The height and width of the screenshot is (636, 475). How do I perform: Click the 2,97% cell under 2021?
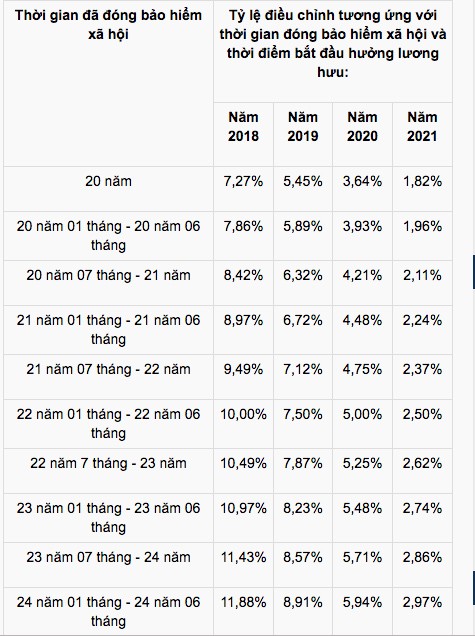click(422, 602)
